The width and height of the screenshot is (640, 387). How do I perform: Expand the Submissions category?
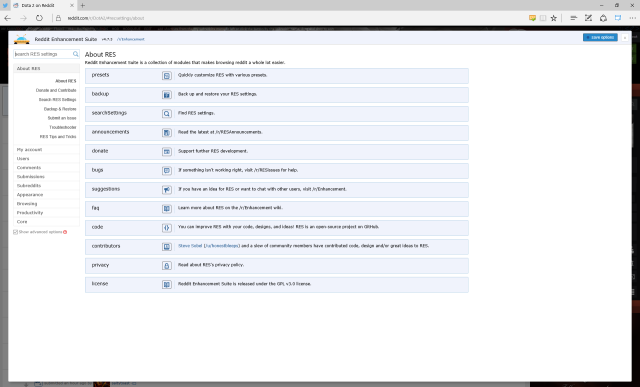(46, 176)
